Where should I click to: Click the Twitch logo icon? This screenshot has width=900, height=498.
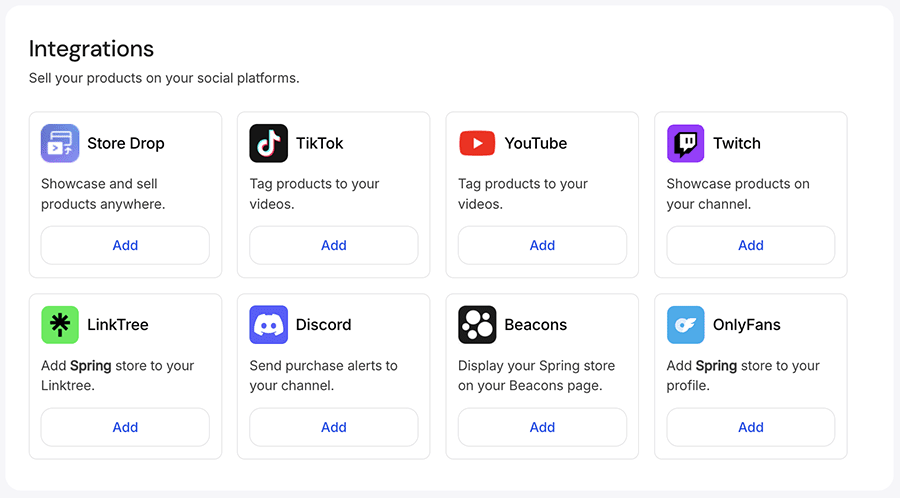point(685,143)
